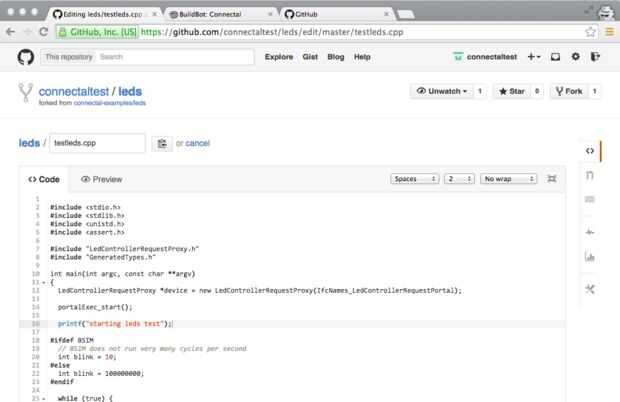The image size is (620, 402).
Task: Collapse code fold arrow at line 25
Action: (43, 398)
